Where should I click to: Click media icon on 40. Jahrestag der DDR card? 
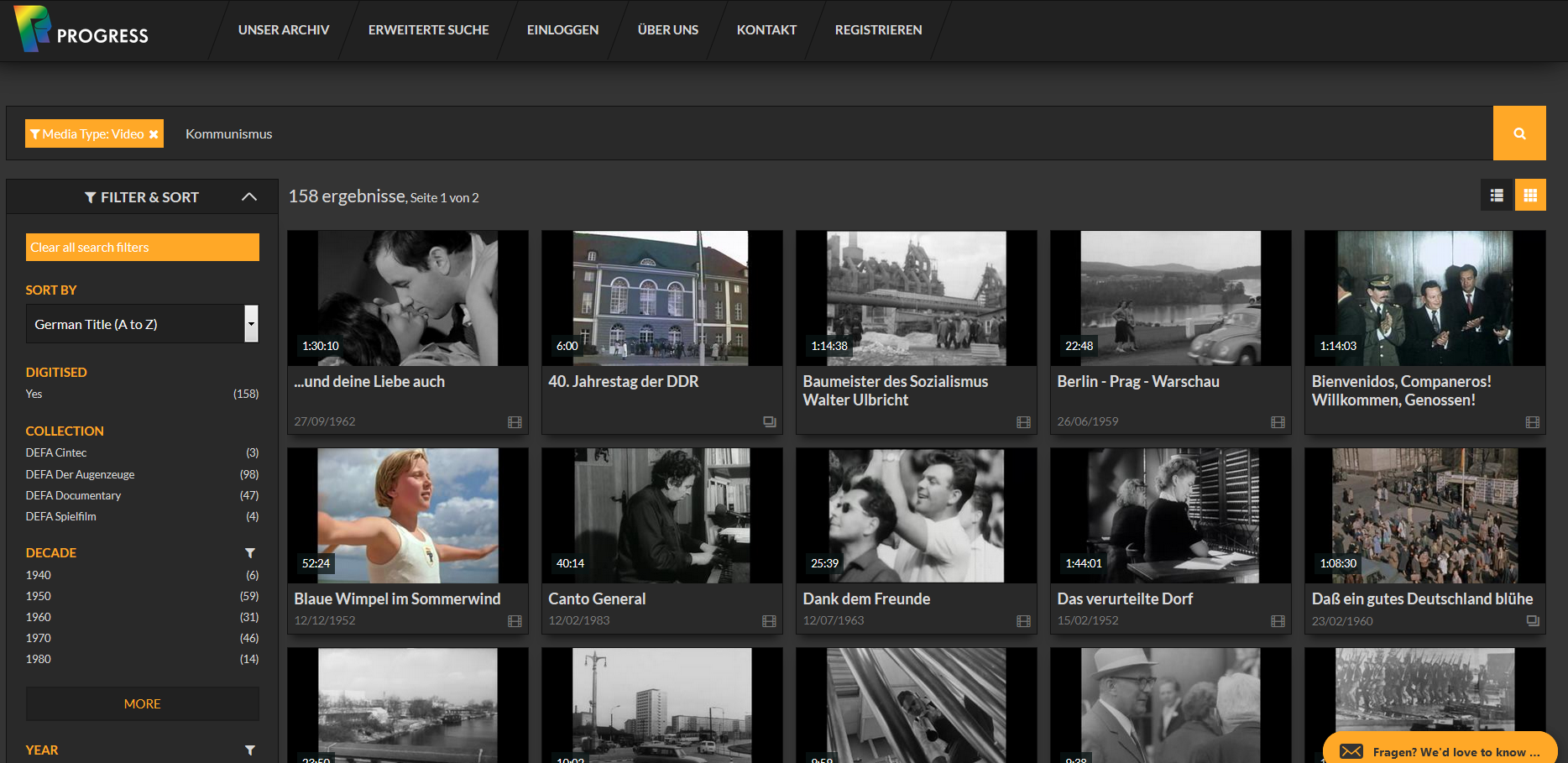(770, 421)
